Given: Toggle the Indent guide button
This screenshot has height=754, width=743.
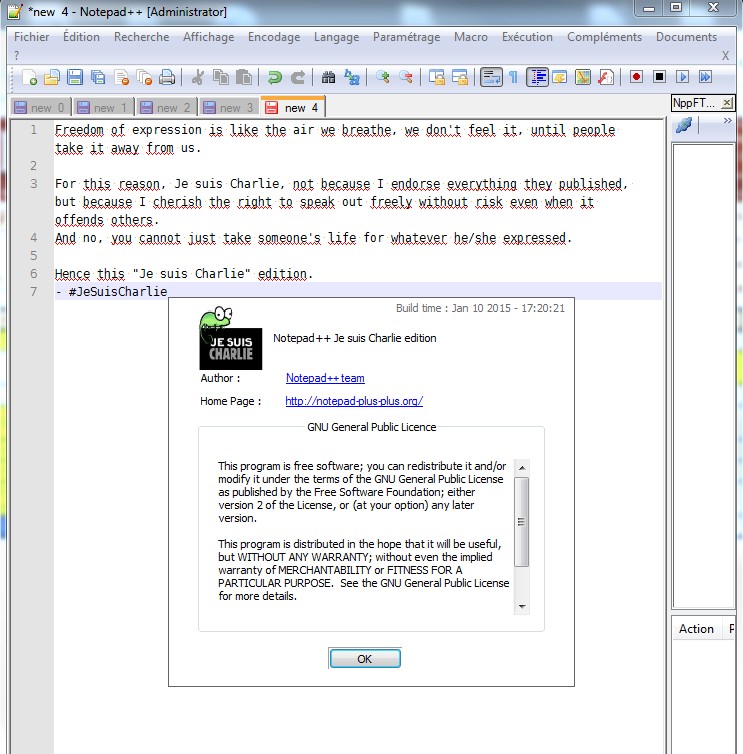Looking at the screenshot, I should (x=537, y=77).
